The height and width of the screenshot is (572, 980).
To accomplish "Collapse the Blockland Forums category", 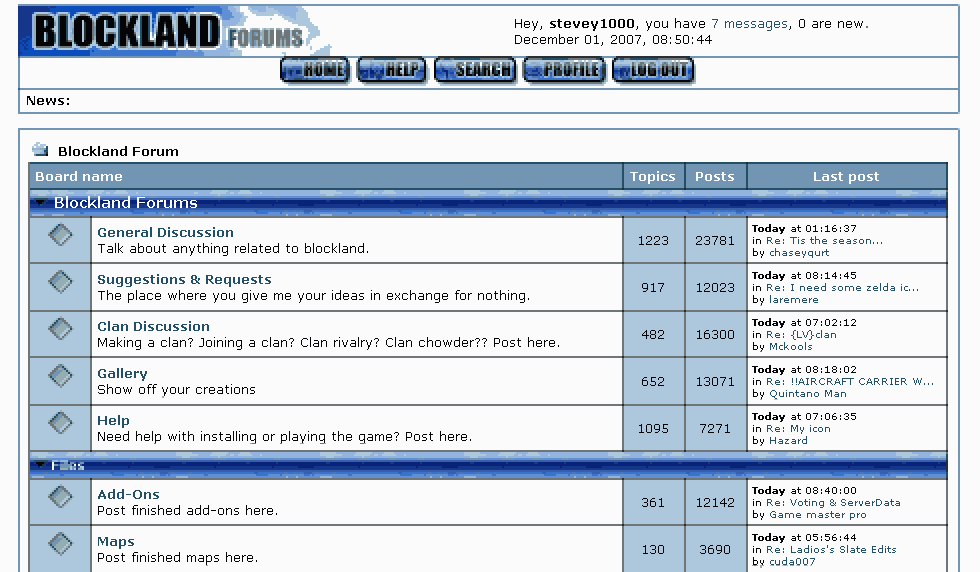I will pyautogui.click(x=40, y=203).
